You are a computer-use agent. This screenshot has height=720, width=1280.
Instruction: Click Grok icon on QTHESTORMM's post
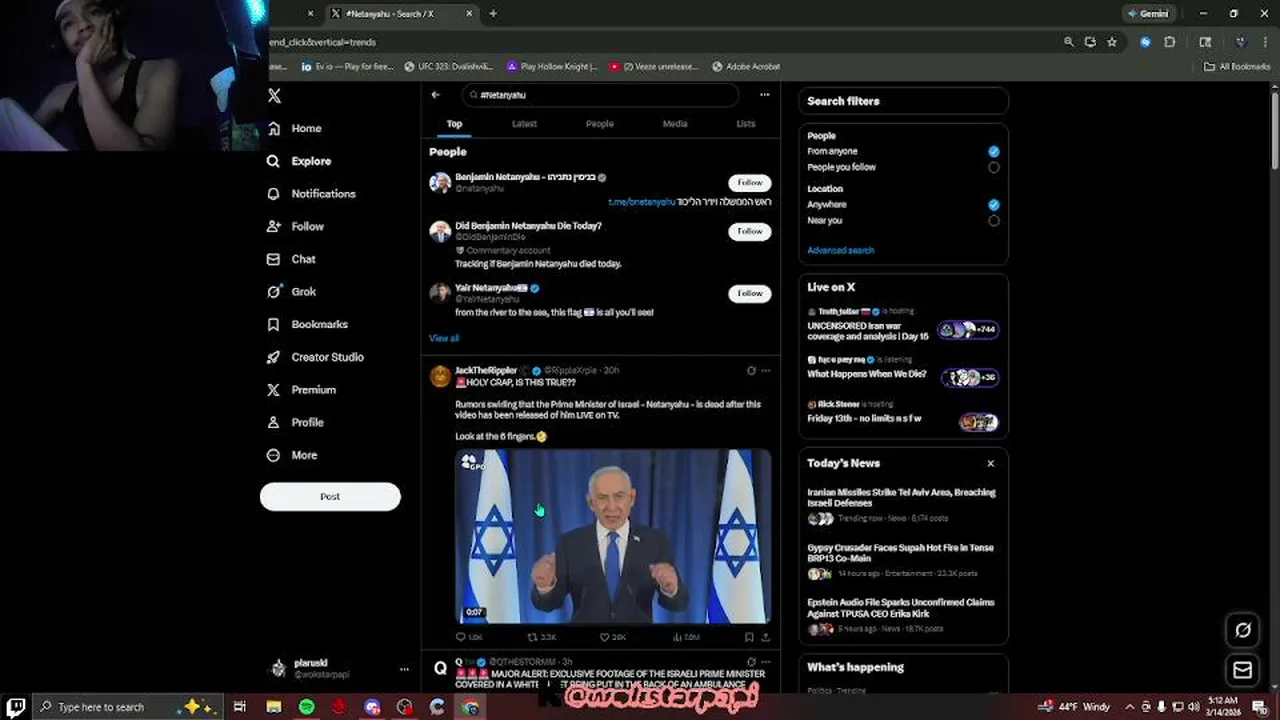click(751, 662)
